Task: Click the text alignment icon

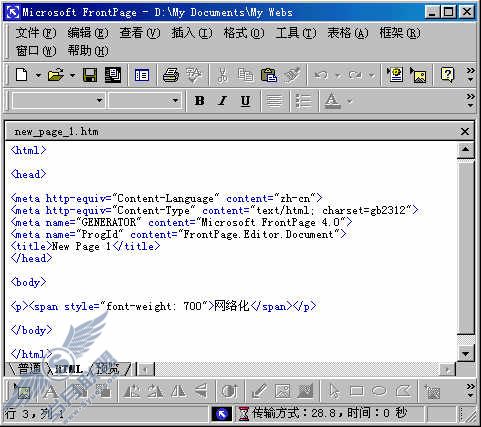Action: point(274,100)
